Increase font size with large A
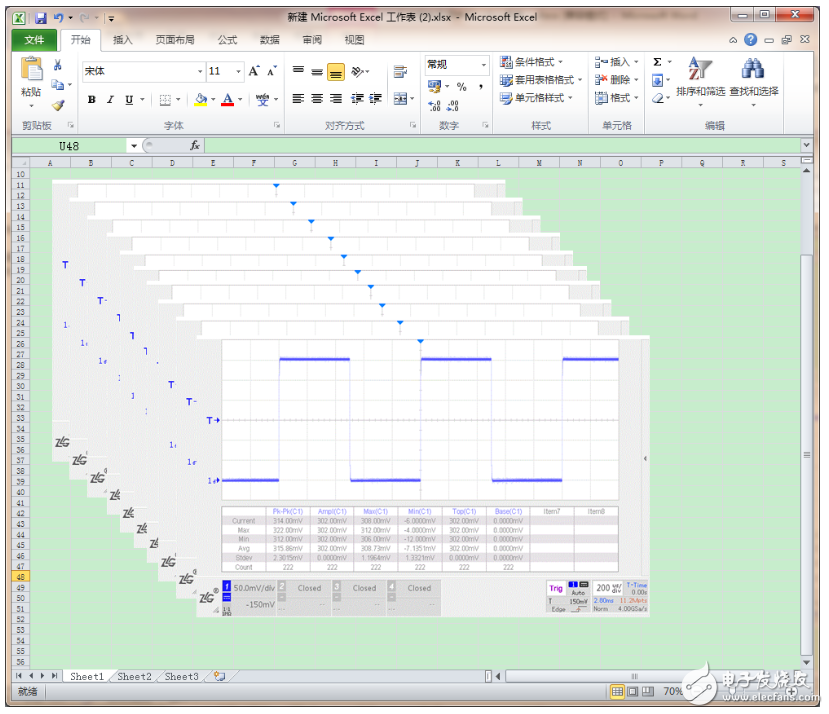The height and width of the screenshot is (714, 829). (x=254, y=71)
